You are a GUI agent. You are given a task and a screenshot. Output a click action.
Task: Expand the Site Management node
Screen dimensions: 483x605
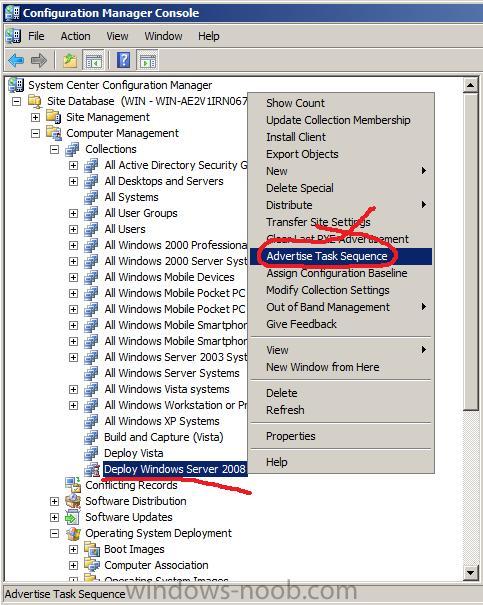35,117
